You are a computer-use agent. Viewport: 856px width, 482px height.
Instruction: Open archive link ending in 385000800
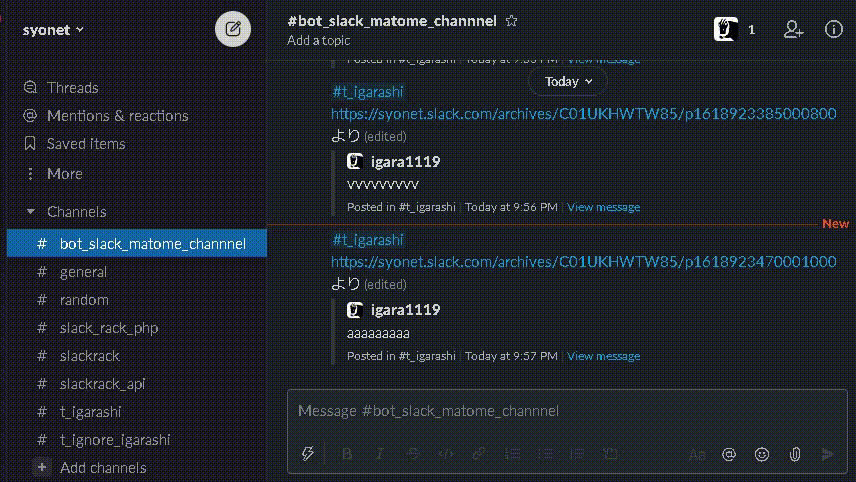584,114
